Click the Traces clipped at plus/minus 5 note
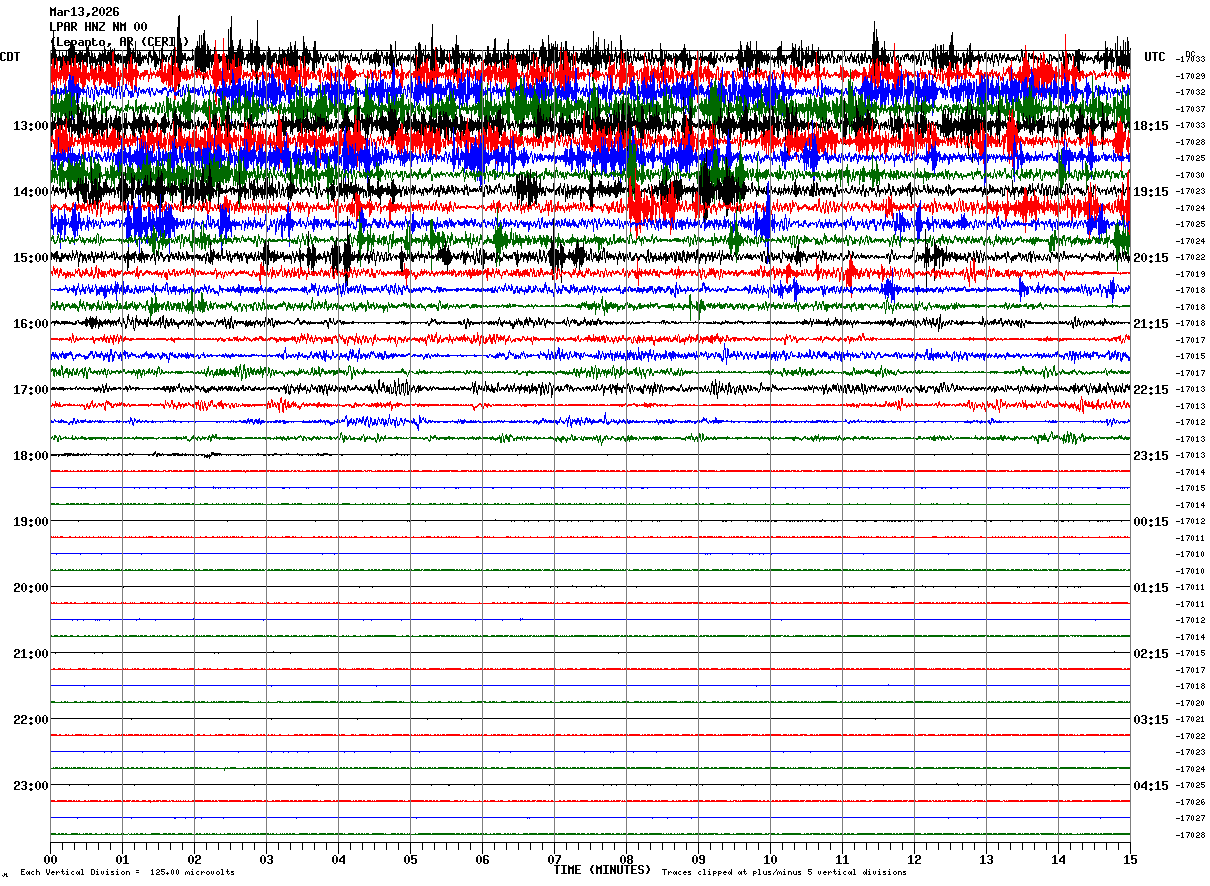 tap(784, 873)
